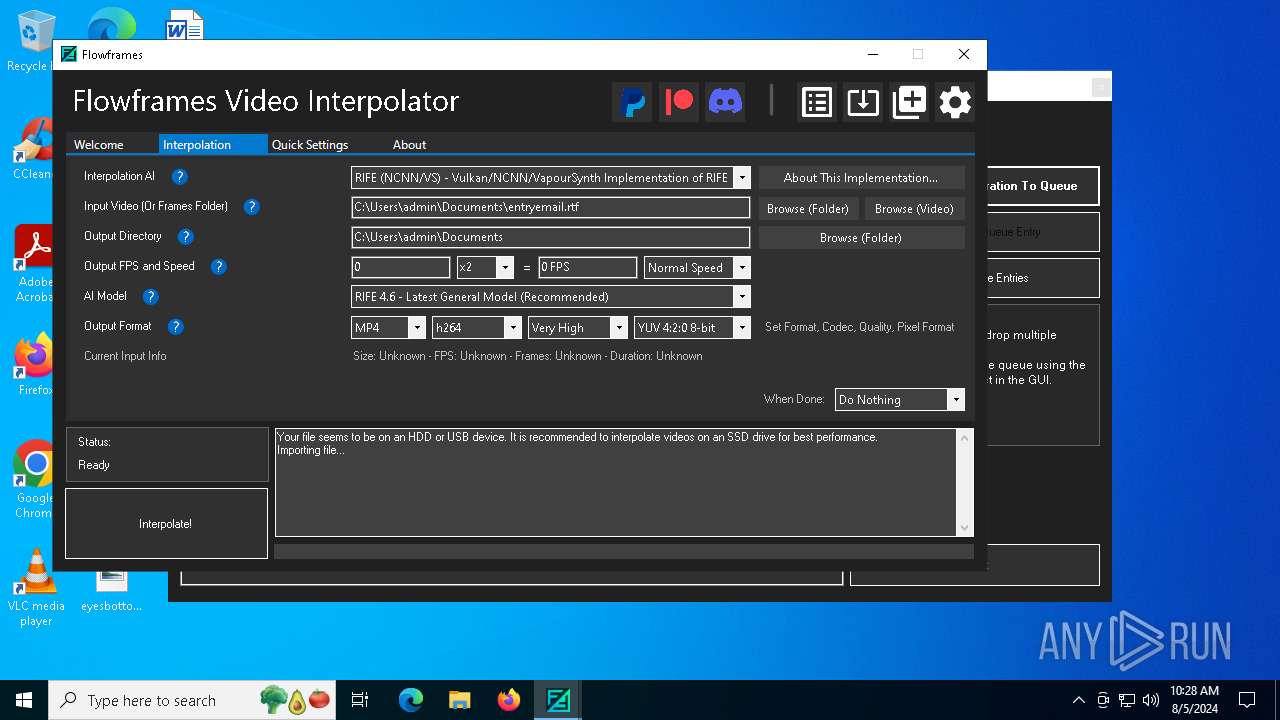
Task: Open VLC media player desktop shortcut
Action: point(36,588)
